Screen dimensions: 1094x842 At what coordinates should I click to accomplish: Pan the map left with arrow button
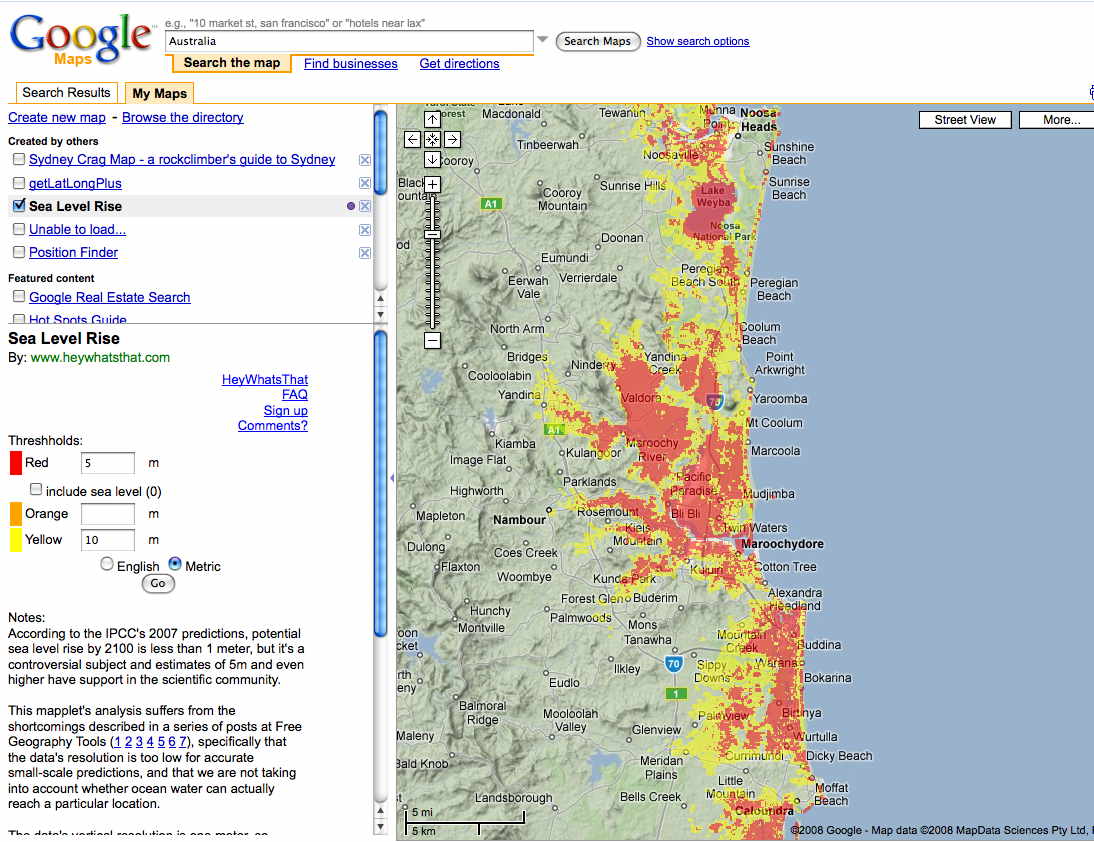tap(412, 140)
